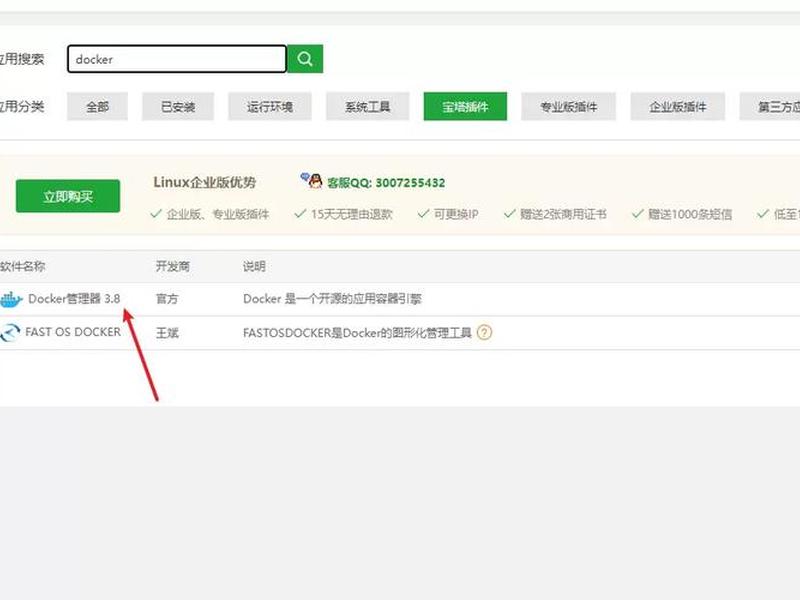This screenshot has width=800, height=600.
Task: Open Docker管理器 3.8 entry
Action: (74, 299)
